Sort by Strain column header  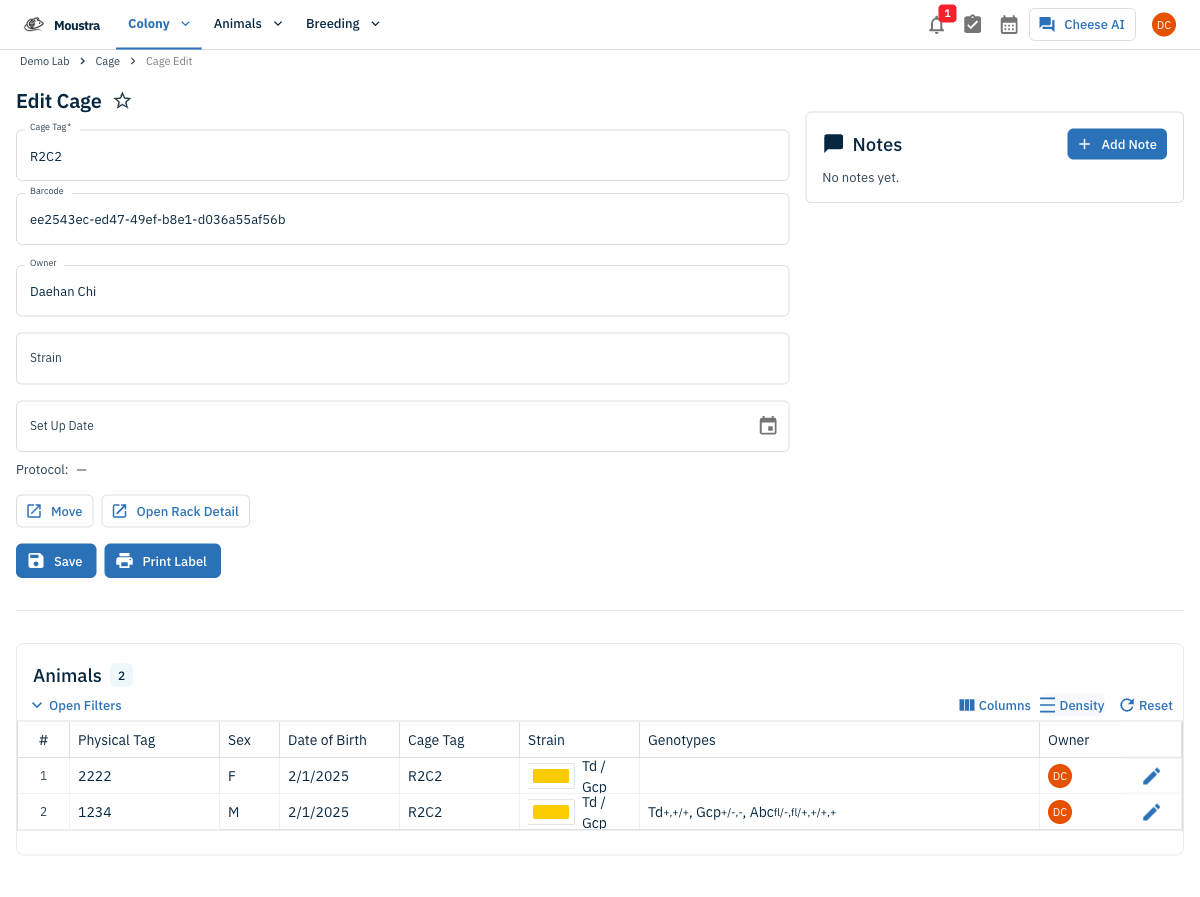click(579, 740)
